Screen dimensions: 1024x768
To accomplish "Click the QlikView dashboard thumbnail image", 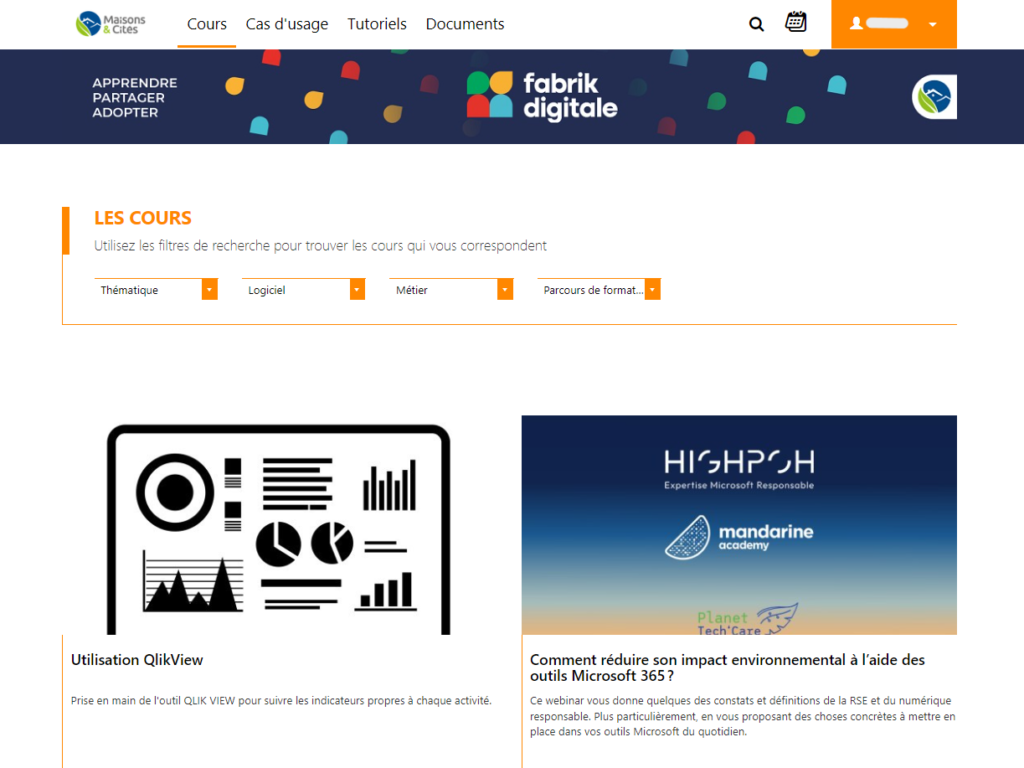I will 279,525.
